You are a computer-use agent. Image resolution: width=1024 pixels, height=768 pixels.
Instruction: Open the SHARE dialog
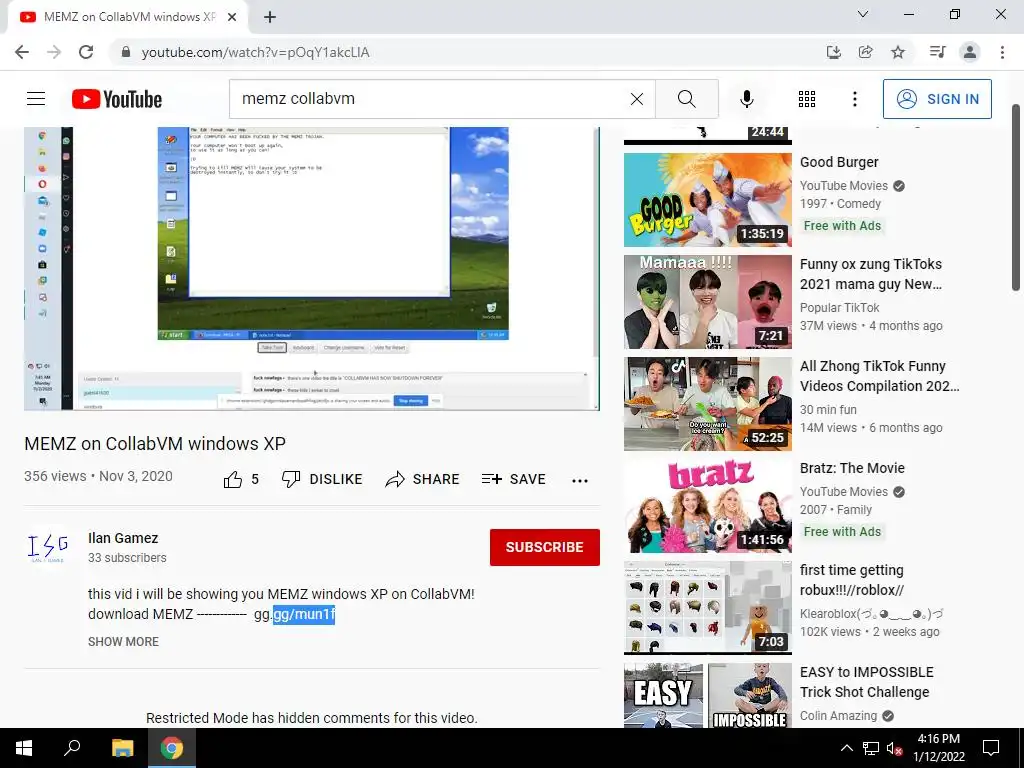tap(422, 479)
